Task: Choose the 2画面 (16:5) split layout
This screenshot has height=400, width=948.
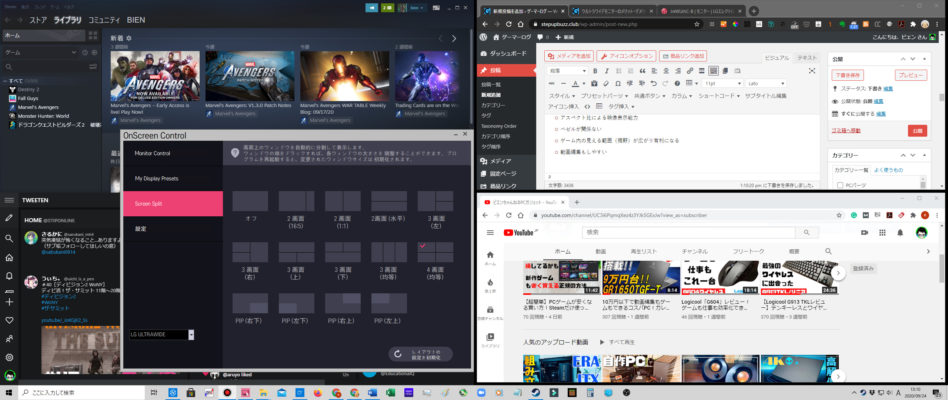Action: click(296, 201)
